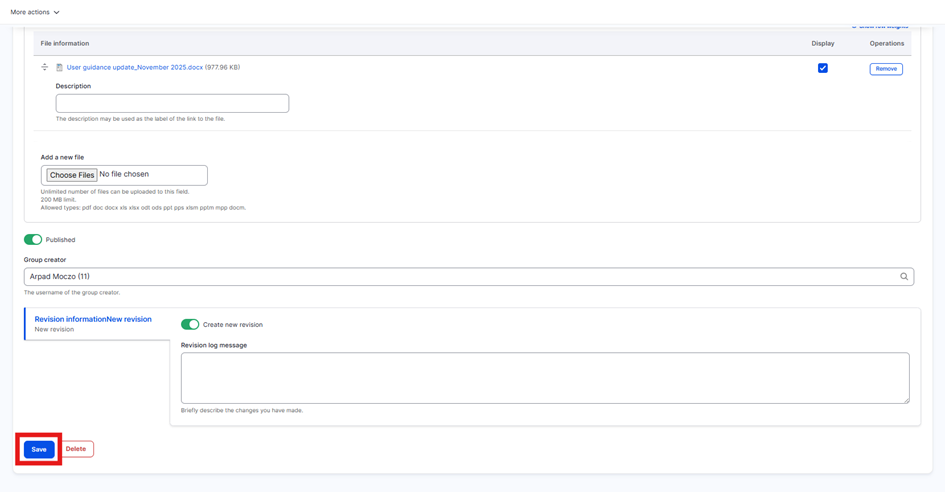
Task: Click the document icon next to the docx file
Action: pyautogui.click(x=59, y=68)
